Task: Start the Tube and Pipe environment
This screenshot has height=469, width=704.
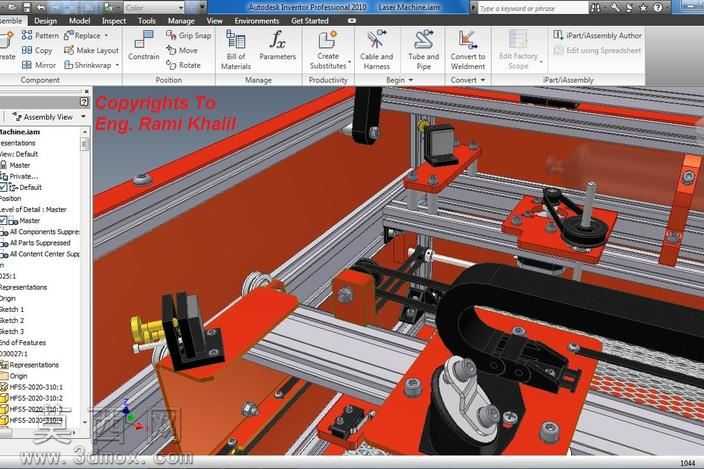Action: pyautogui.click(x=423, y=49)
